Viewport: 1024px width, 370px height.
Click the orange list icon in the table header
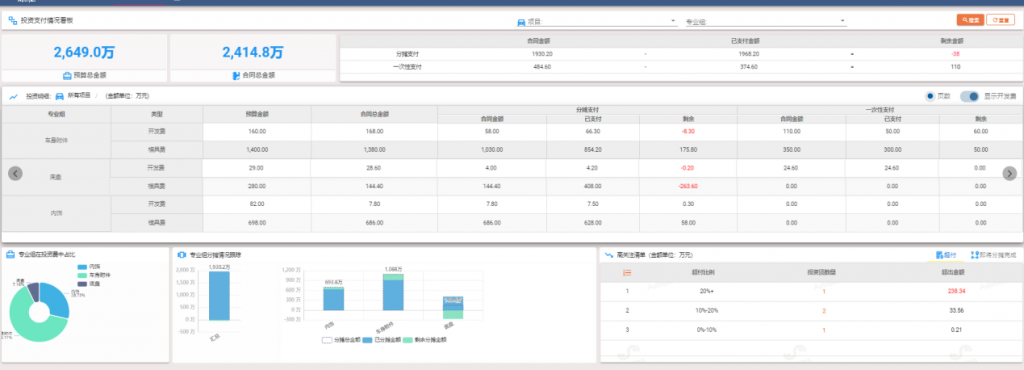click(x=628, y=273)
